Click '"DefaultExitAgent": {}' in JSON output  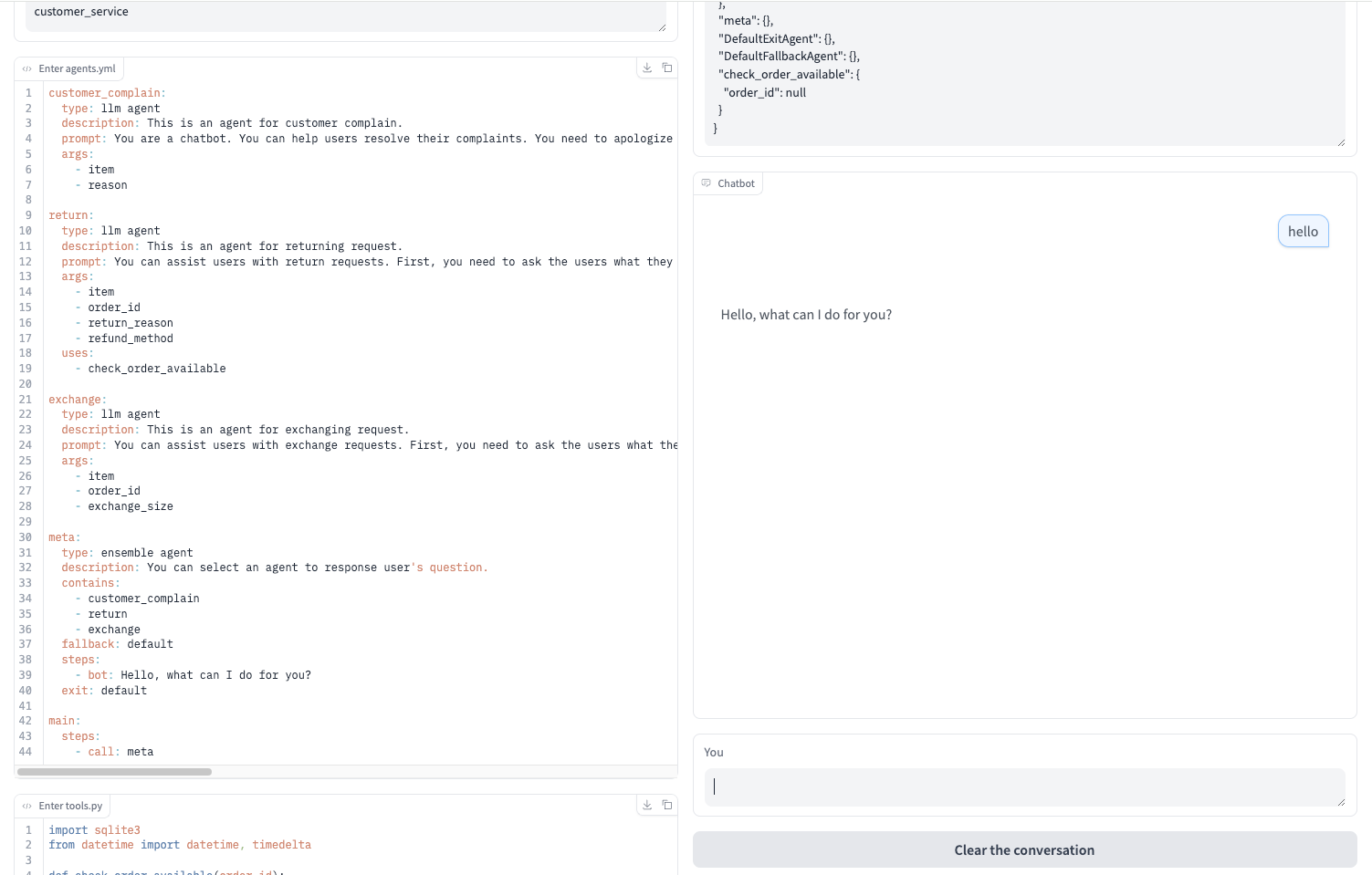pos(777,38)
